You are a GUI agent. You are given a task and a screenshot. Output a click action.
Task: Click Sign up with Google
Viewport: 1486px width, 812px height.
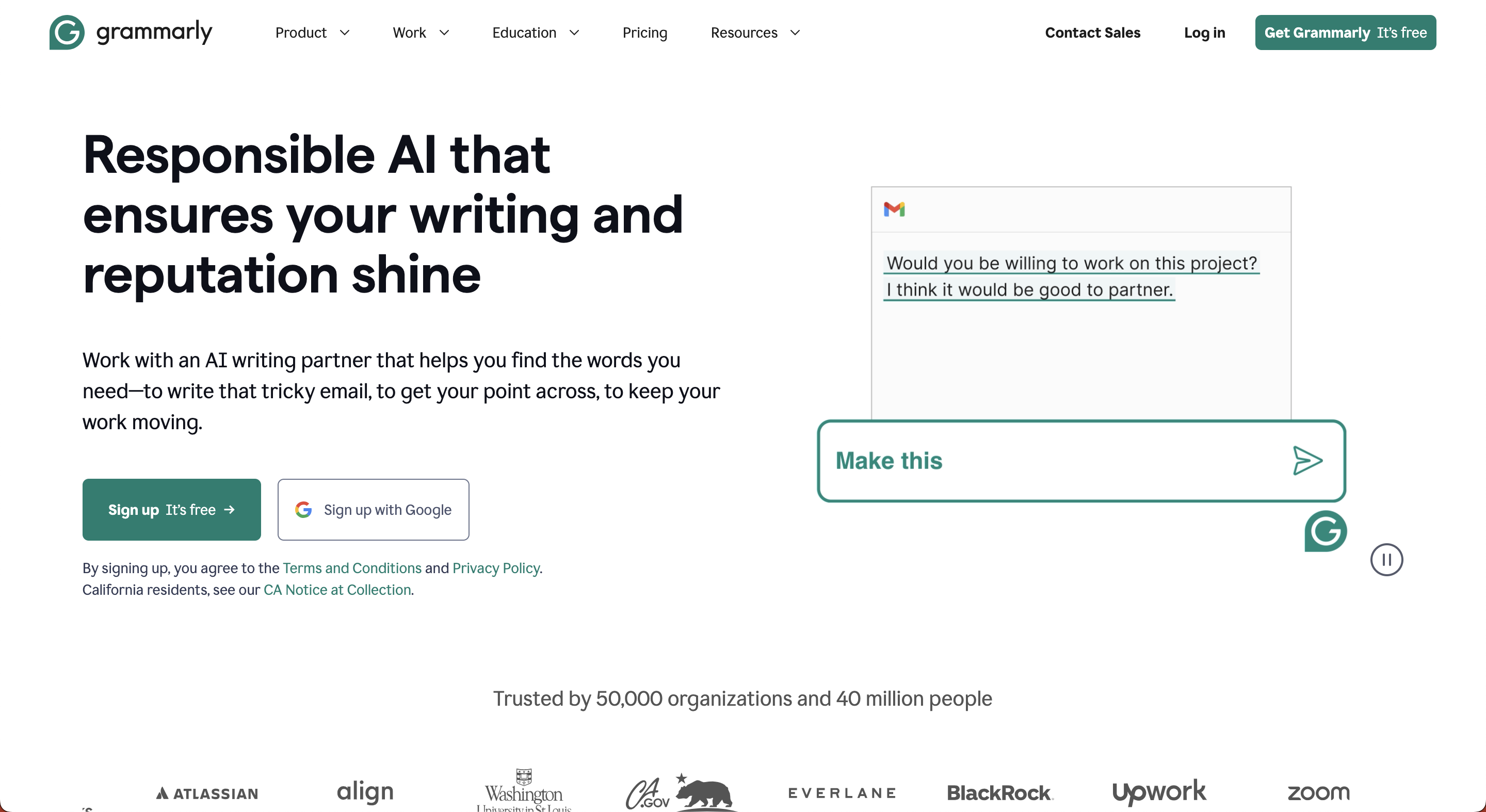(373, 509)
